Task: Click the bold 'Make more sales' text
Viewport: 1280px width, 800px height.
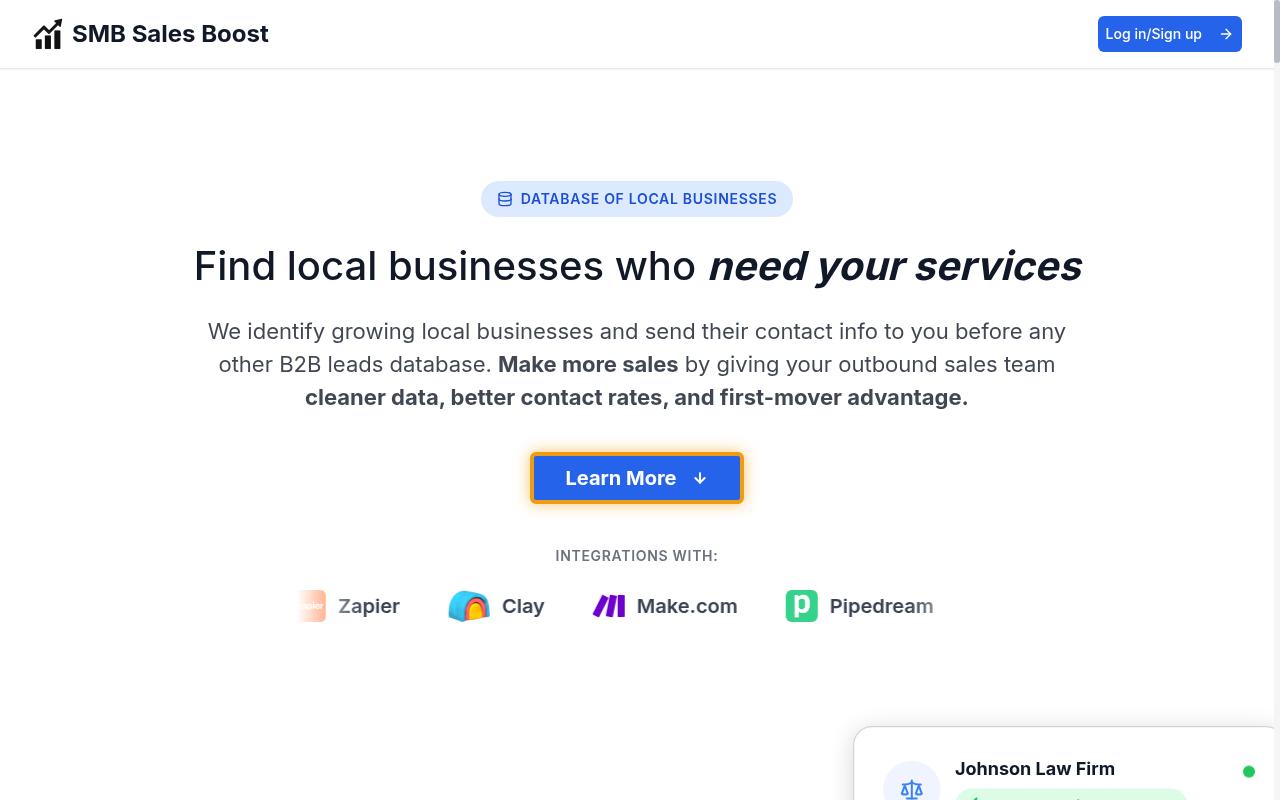Action: click(x=588, y=364)
